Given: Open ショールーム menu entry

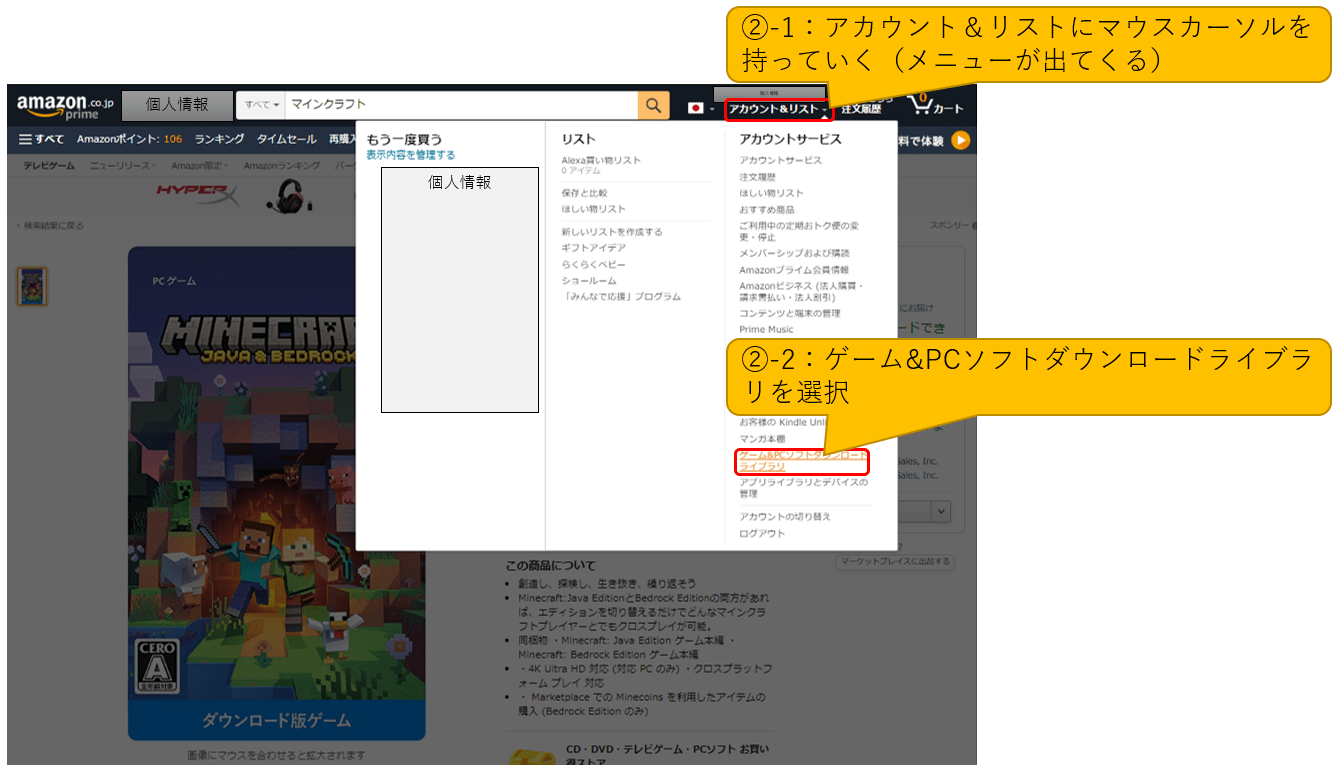Looking at the screenshot, I should coord(589,281).
